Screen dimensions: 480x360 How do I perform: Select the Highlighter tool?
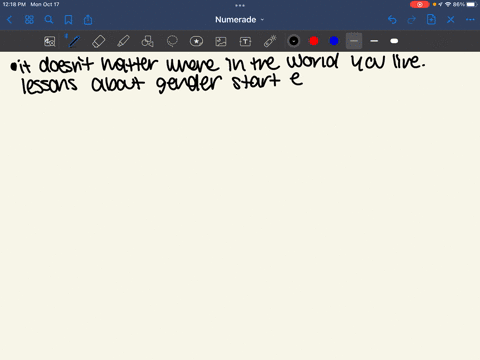click(123, 41)
